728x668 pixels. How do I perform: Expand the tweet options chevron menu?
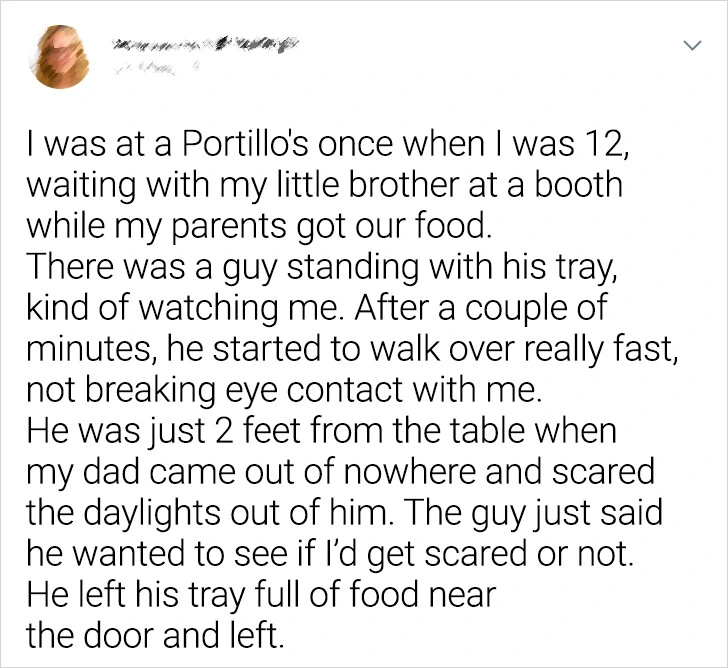tap(690, 47)
